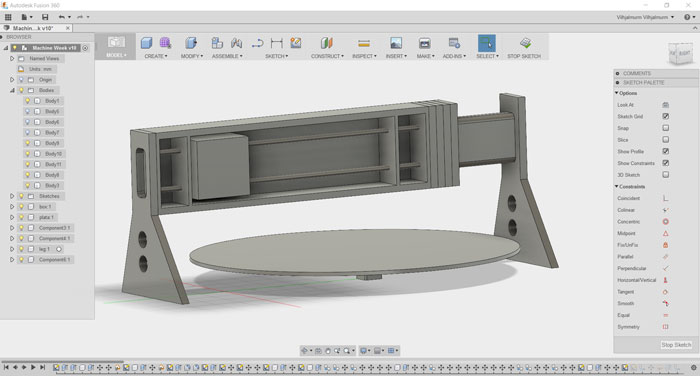Click the timeline play button
The image size is (700, 376).
point(33,368)
